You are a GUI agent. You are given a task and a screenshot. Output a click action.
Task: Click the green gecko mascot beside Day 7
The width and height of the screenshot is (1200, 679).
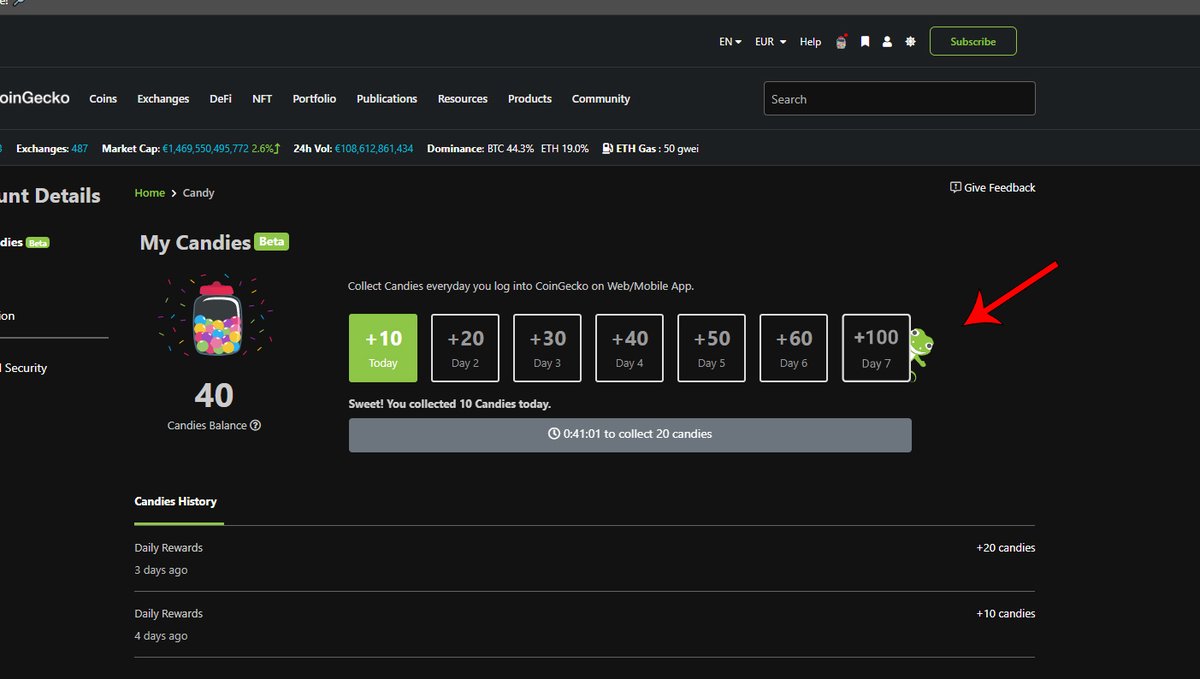(x=921, y=354)
